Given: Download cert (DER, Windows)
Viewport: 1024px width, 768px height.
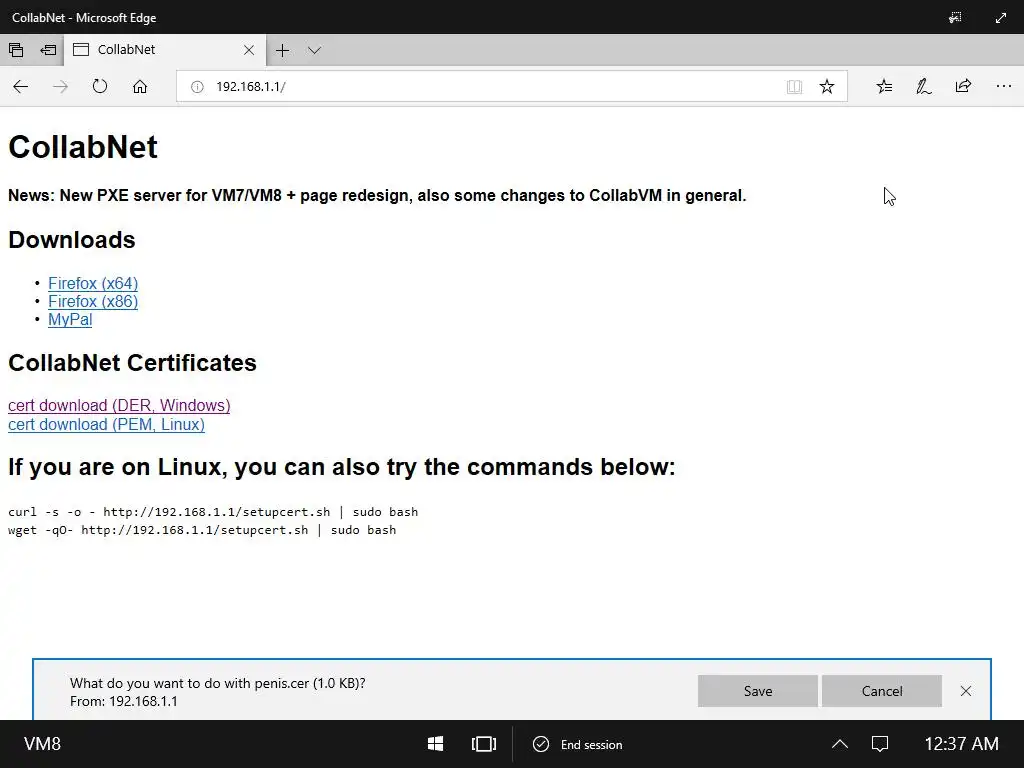Looking at the screenshot, I should 119,406.
